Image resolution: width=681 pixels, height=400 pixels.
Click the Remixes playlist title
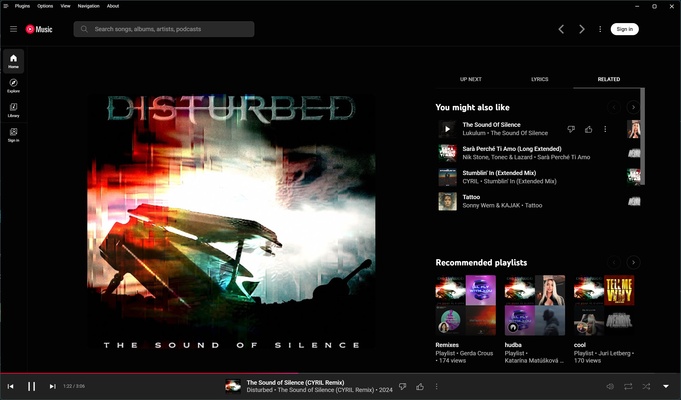click(447, 345)
